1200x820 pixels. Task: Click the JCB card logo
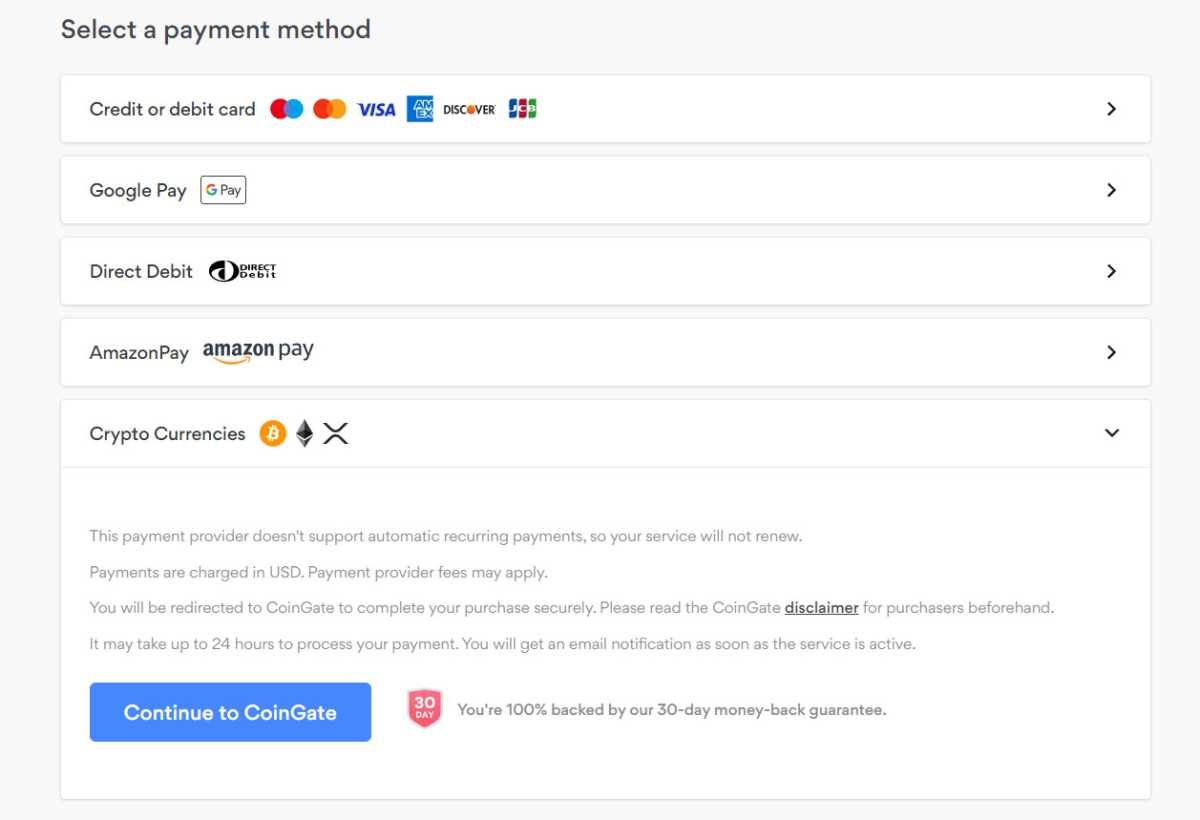tap(522, 109)
